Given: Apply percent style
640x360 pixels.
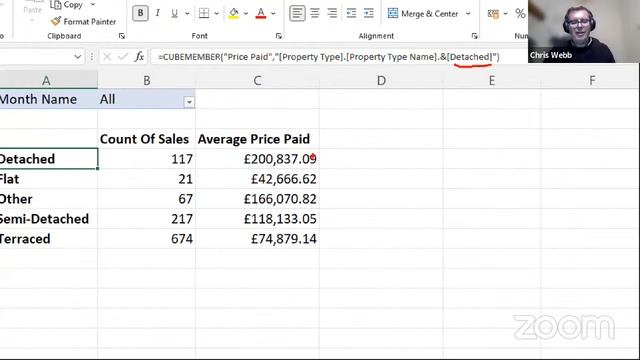Looking at the screenshot, I should pyautogui.click(x=520, y=13).
